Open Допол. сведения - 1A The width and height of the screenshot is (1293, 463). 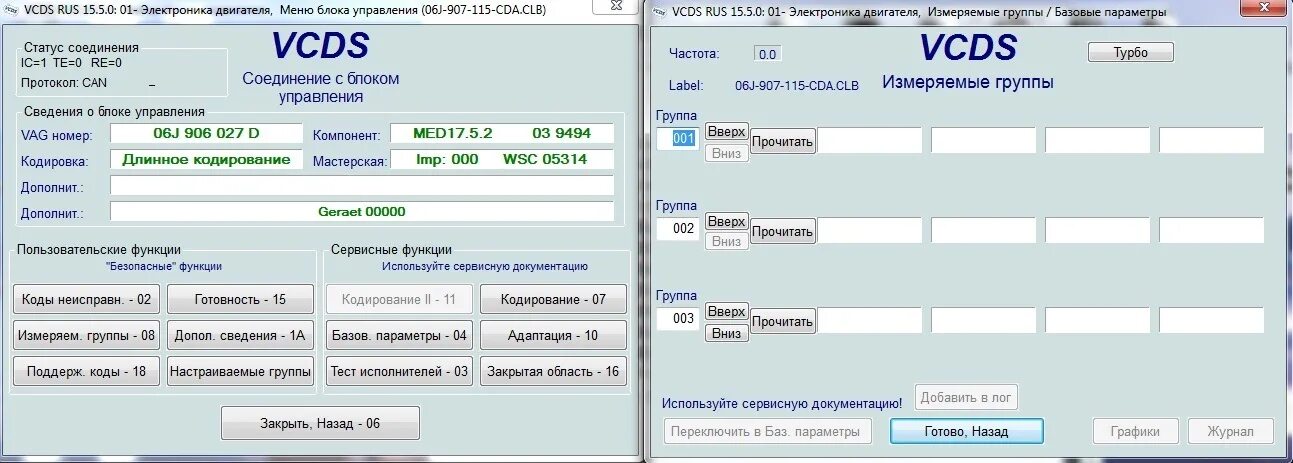tap(240, 335)
